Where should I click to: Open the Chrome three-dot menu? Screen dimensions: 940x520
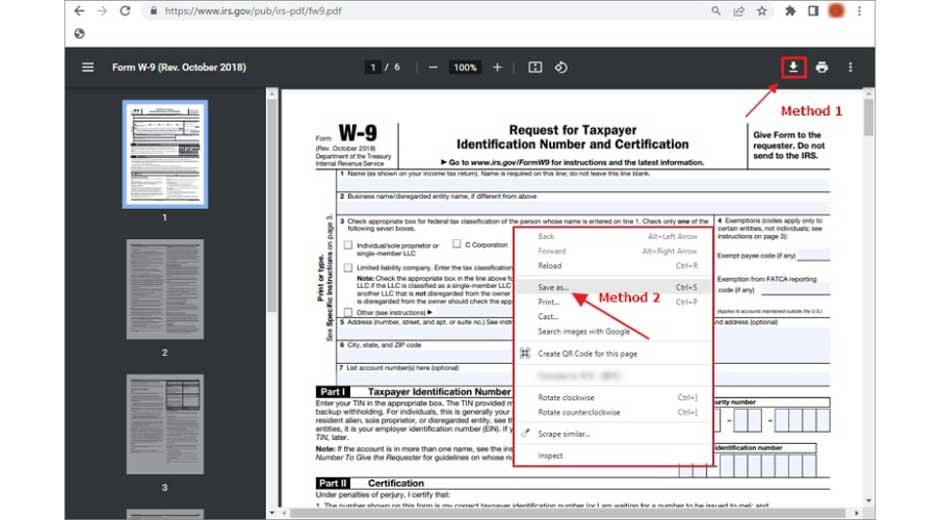860,11
